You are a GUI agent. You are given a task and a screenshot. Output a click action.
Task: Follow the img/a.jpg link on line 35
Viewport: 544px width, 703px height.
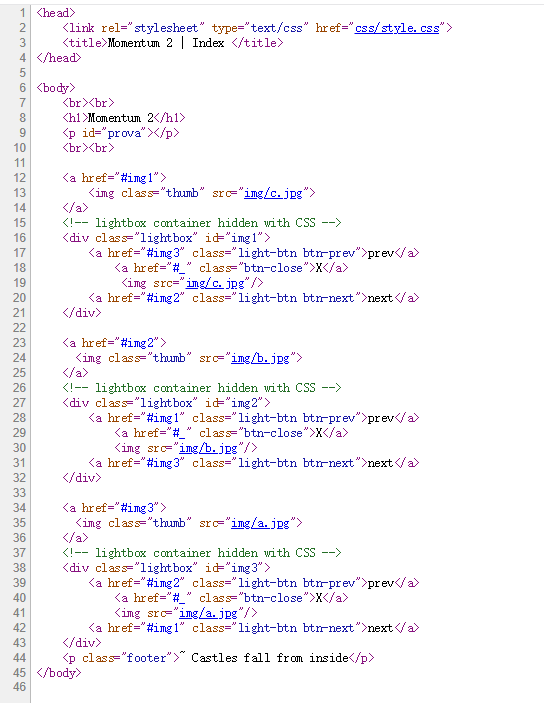pos(260,523)
